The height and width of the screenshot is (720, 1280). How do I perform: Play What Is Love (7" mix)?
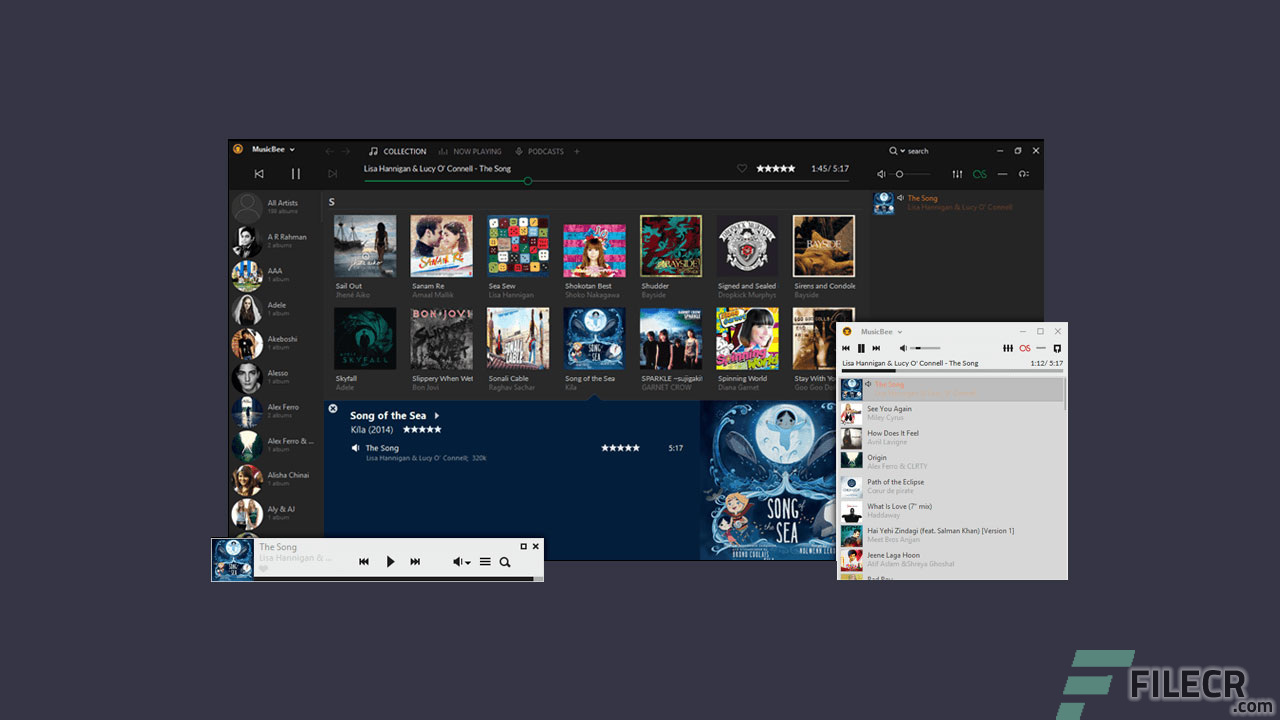pos(950,510)
